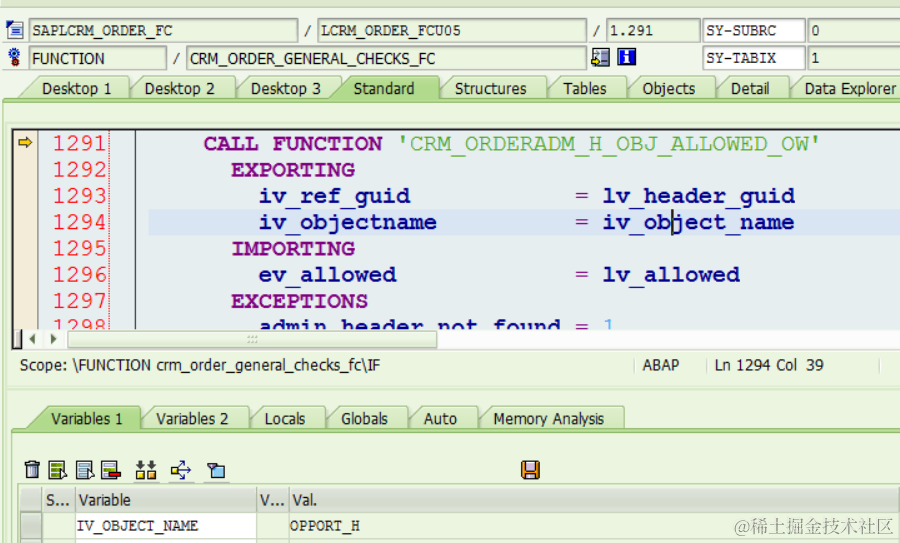Click the blue funnel filter icon
The image size is (900, 543).
pos(216,470)
